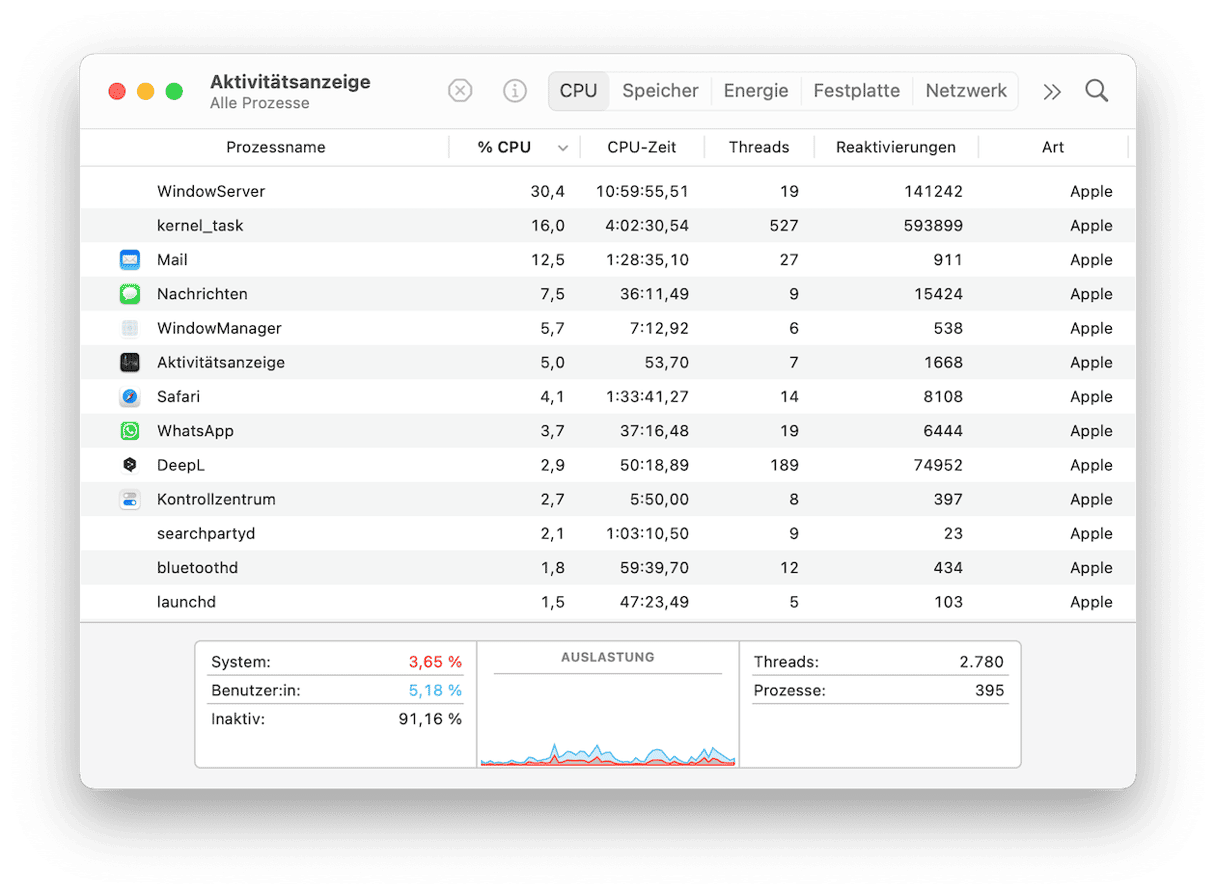
Task: Sort by % CPU column header
Action: click(x=504, y=147)
